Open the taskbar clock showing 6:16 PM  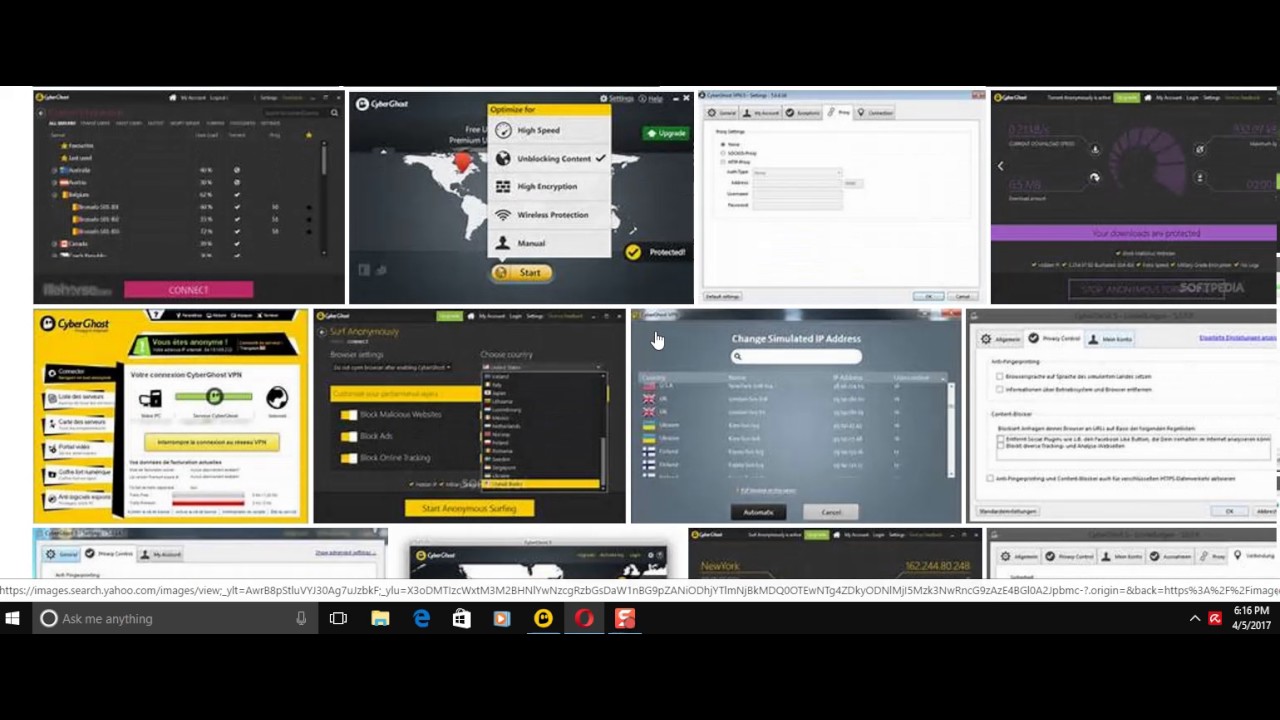[1251, 618]
